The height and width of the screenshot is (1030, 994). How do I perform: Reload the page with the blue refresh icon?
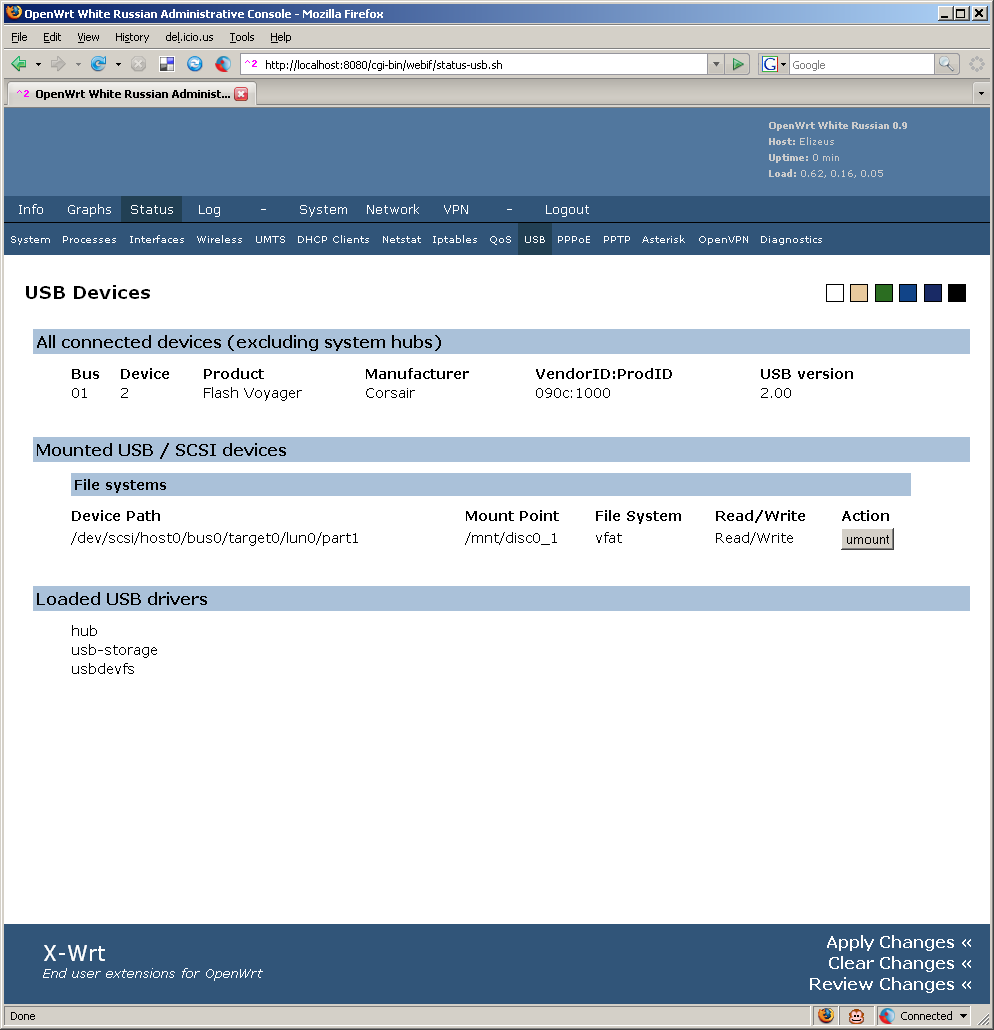(x=99, y=64)
